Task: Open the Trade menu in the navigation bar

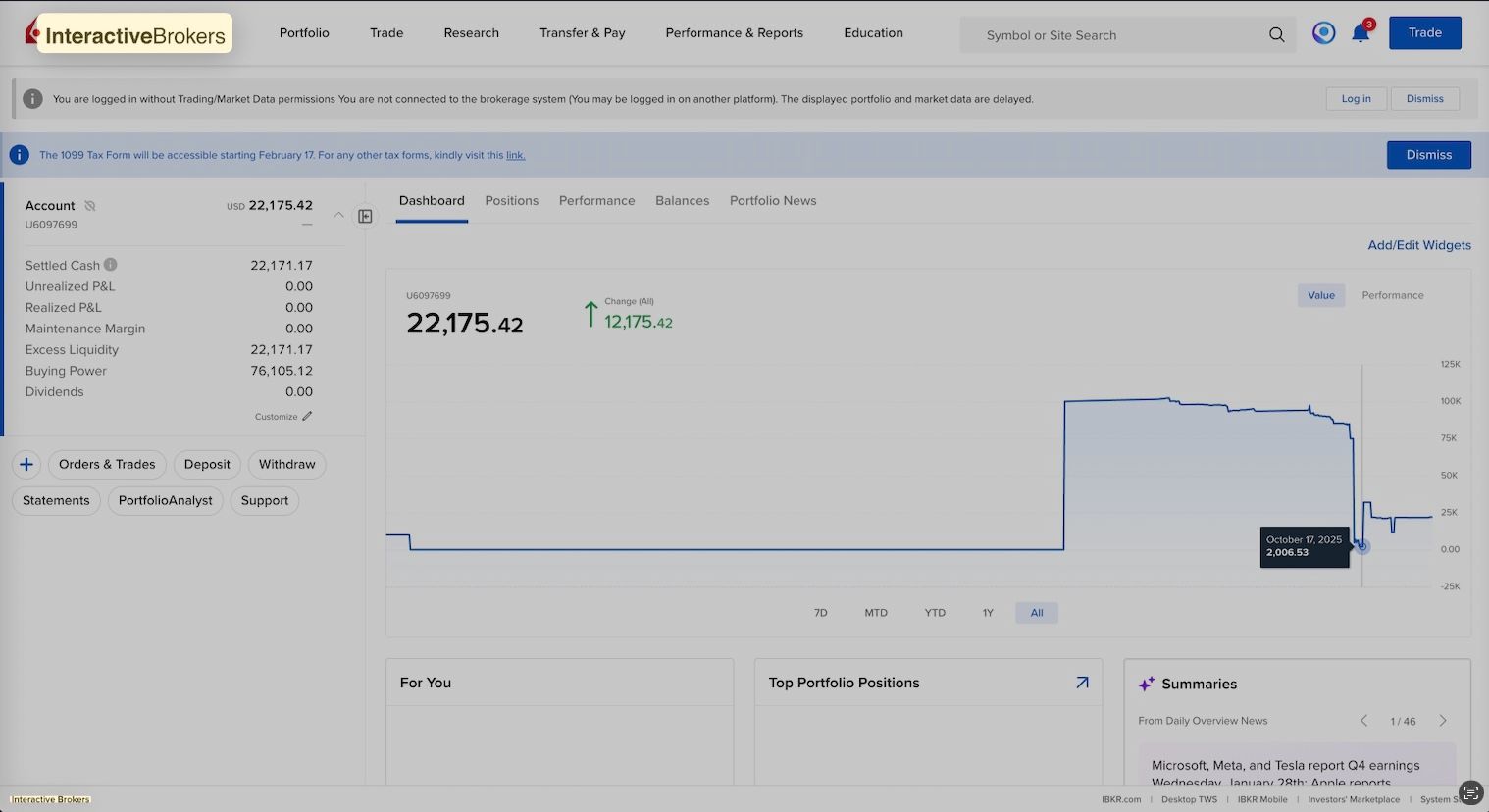Action: (x=386, y=33)
